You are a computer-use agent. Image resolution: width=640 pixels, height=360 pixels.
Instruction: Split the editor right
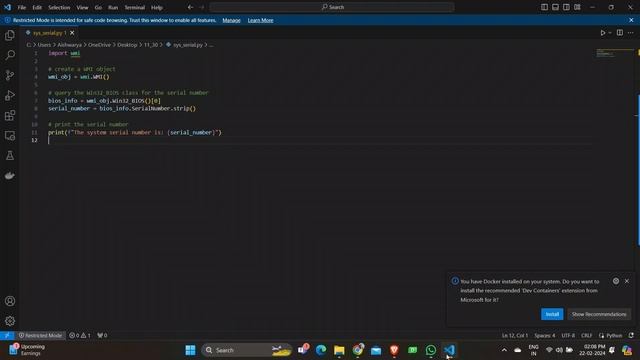point(620,33)
